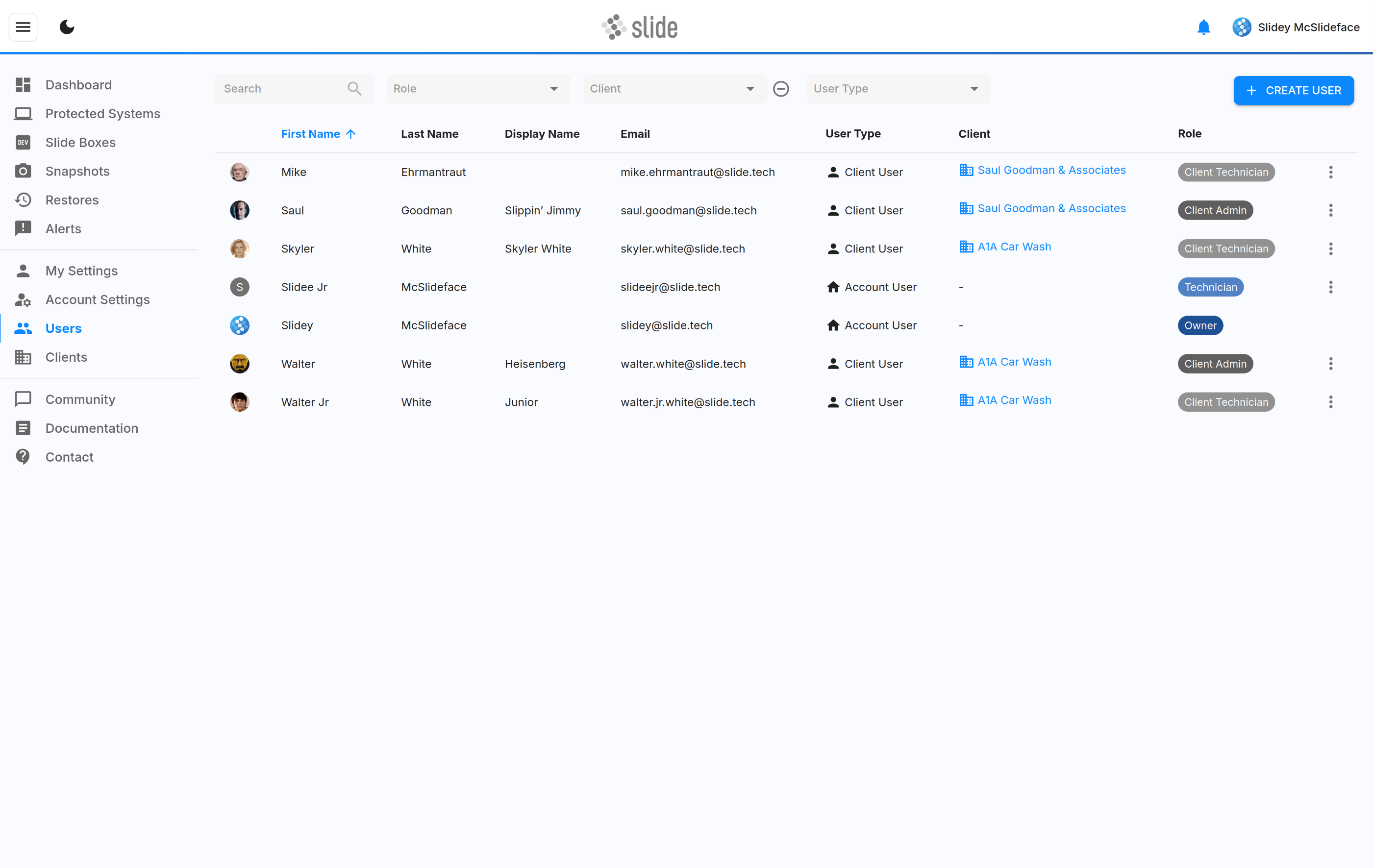Open the three-dot menu for Skyler White
Image resolution: width=1373 pixels, height=868 pixels.
click(x=1330, y=248)
